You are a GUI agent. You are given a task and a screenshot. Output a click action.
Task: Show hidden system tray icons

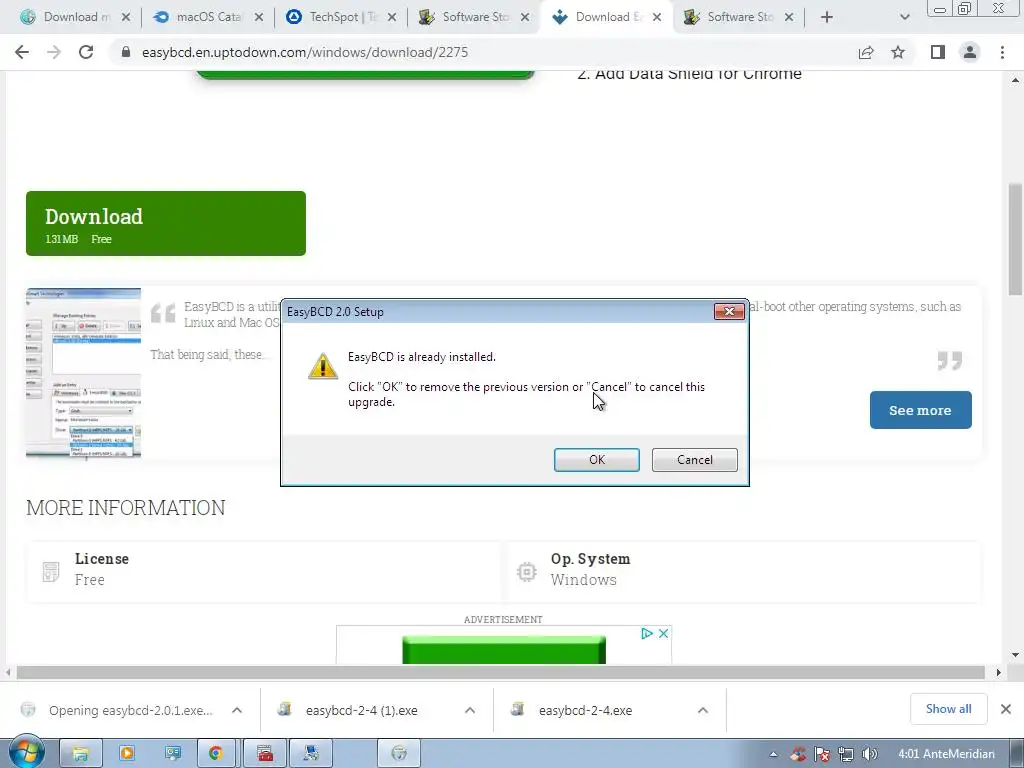tap(773, 754)
